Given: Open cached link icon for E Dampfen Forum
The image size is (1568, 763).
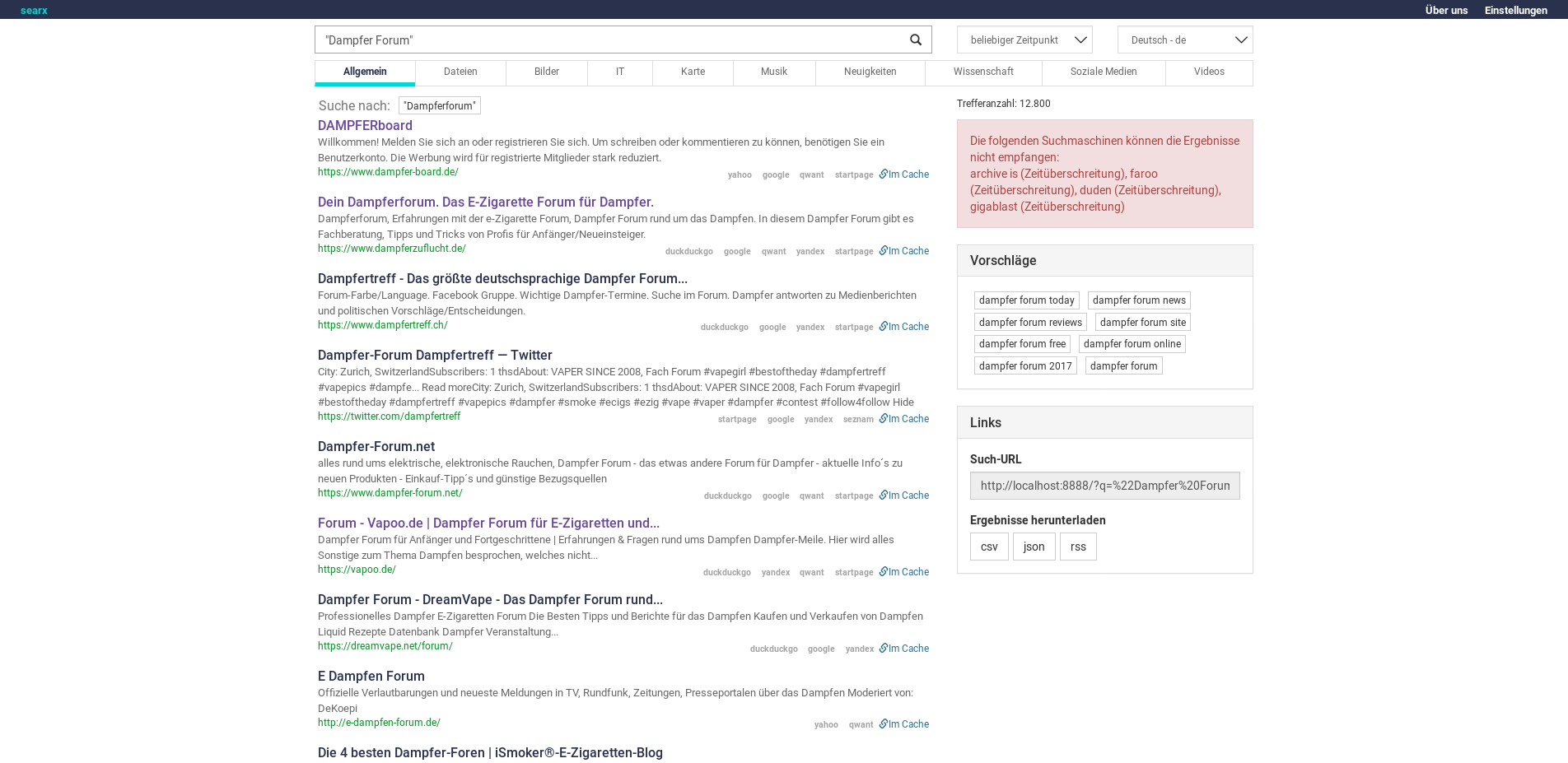Looking at the screenshot, I should click(x=884, y=724).
